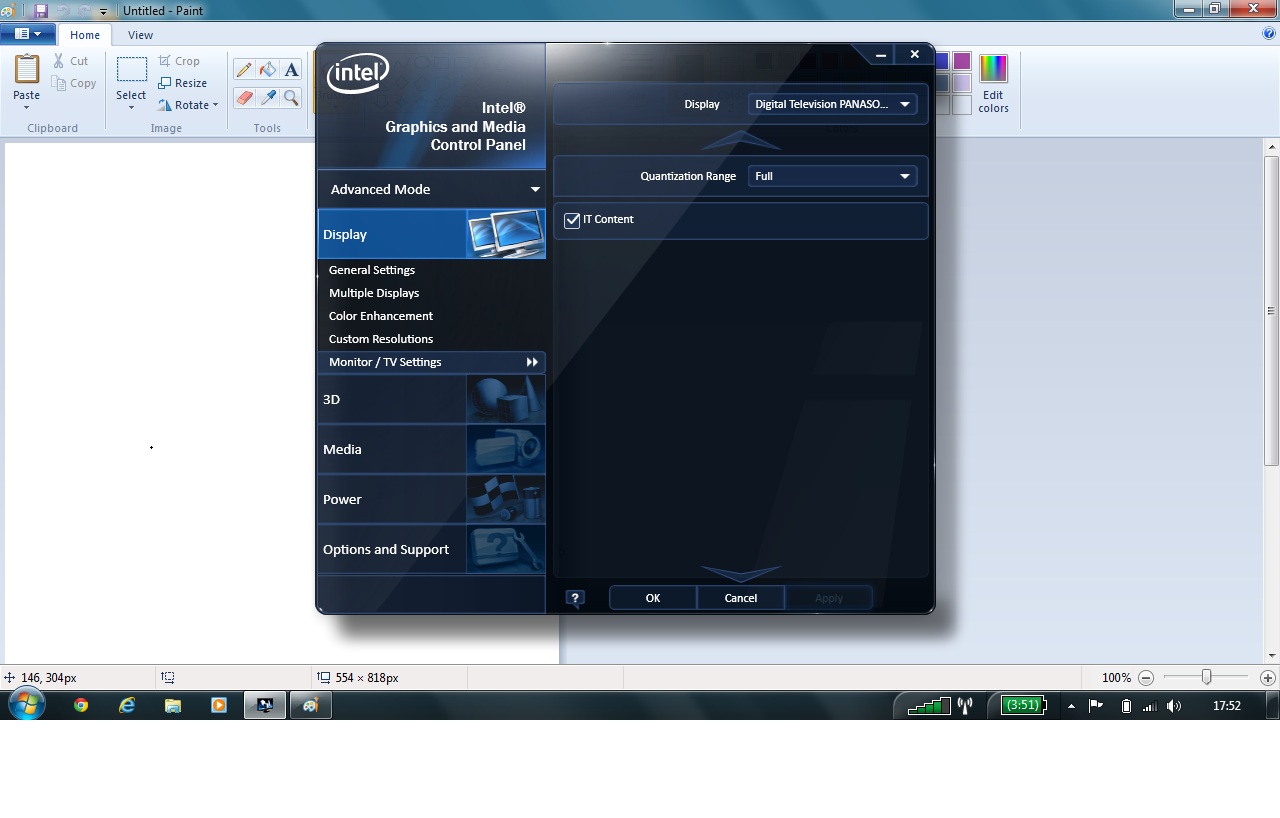The height and width of the screenshot is (818, 1280).
Task: Switch to Paint taskbar button
Action: coord(310,705)
